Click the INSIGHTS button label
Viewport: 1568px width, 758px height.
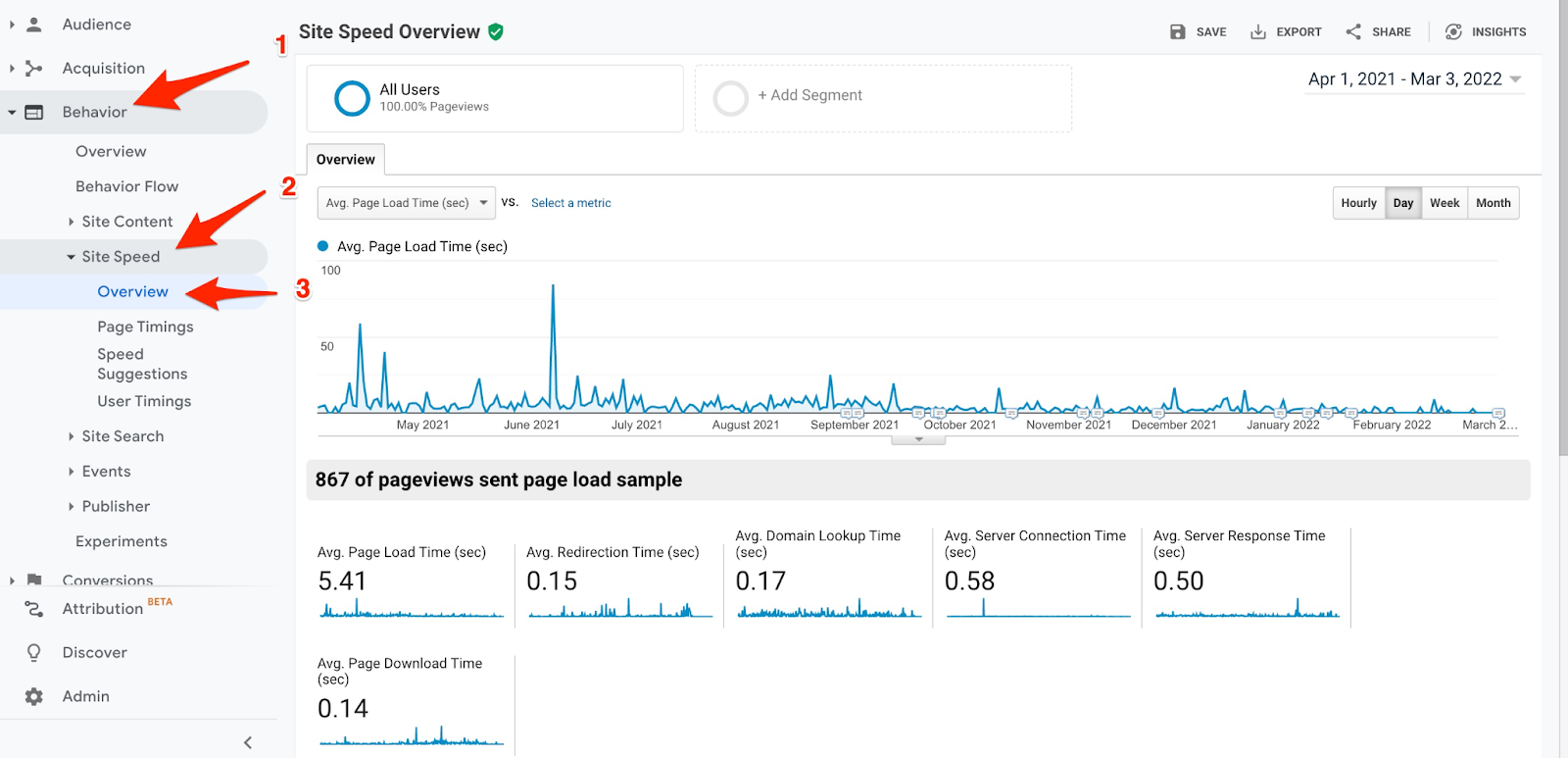click(1498, 32)
